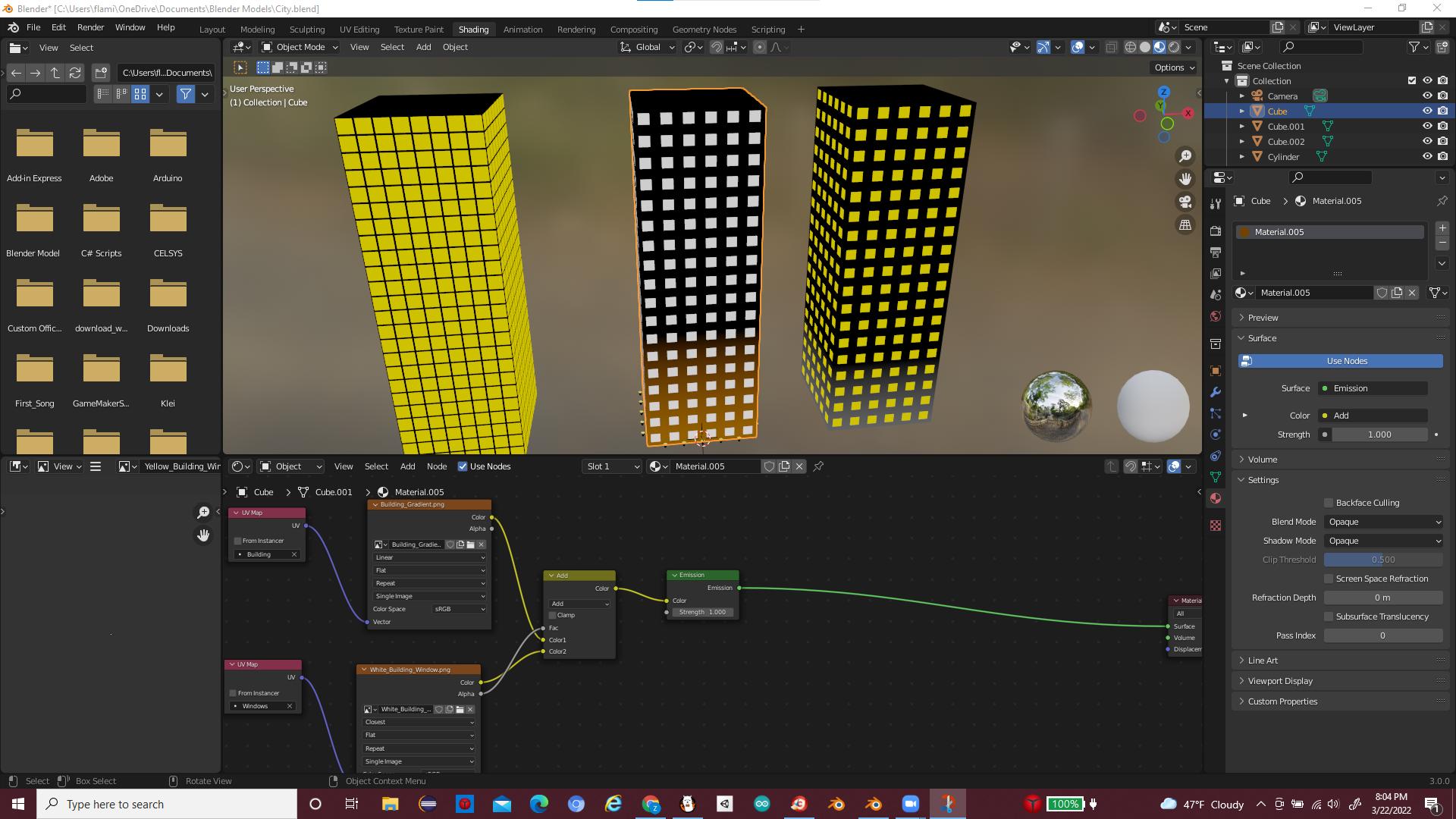Create a new folder in file browser
This screenshot has height=819, width=1456.
101,73
